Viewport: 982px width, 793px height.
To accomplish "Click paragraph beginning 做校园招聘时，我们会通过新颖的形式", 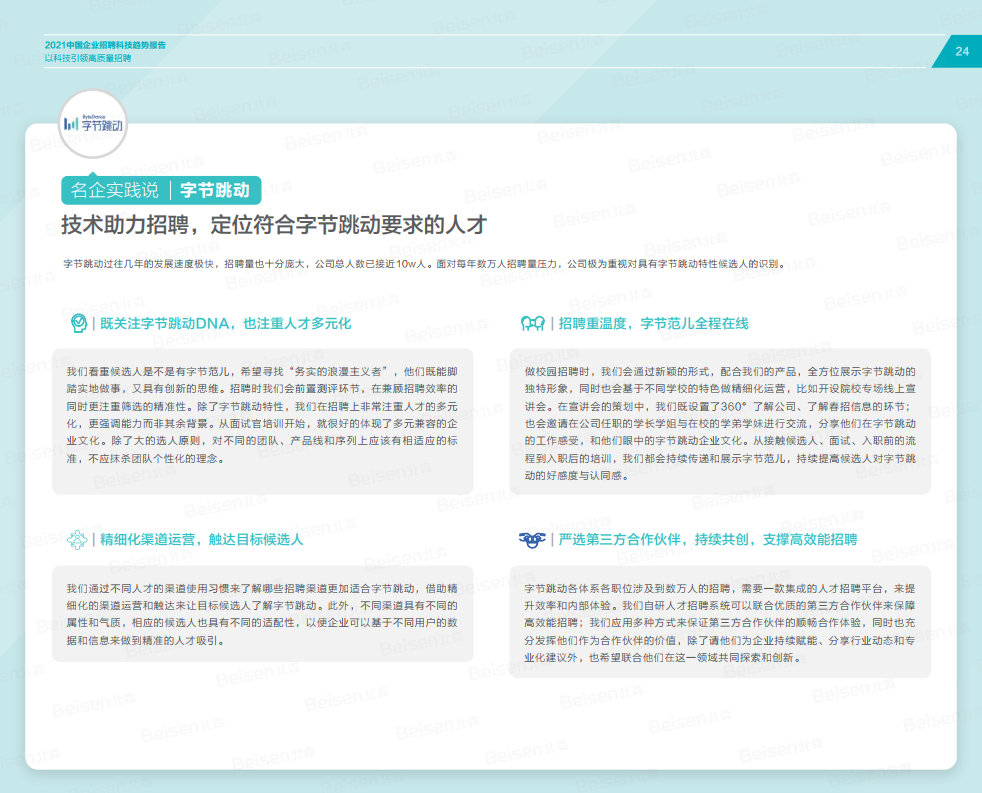I will point(720,423).
